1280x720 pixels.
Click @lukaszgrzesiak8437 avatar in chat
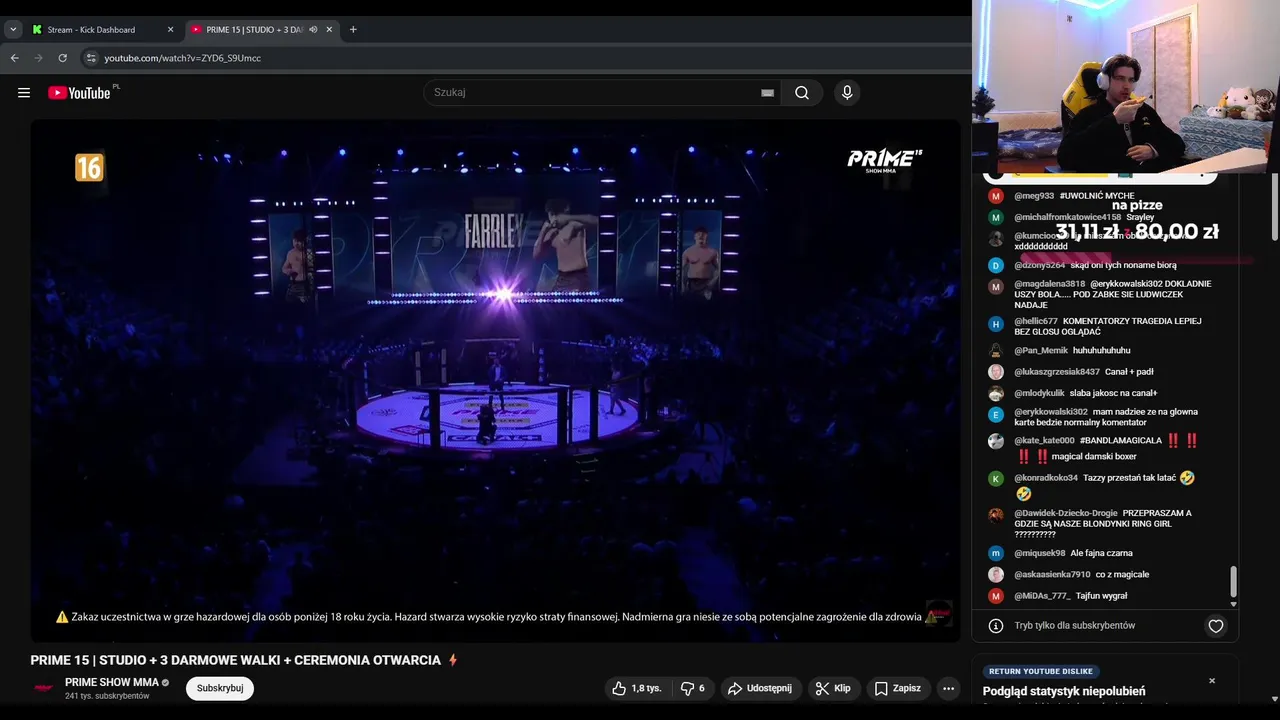click(996, 372)
